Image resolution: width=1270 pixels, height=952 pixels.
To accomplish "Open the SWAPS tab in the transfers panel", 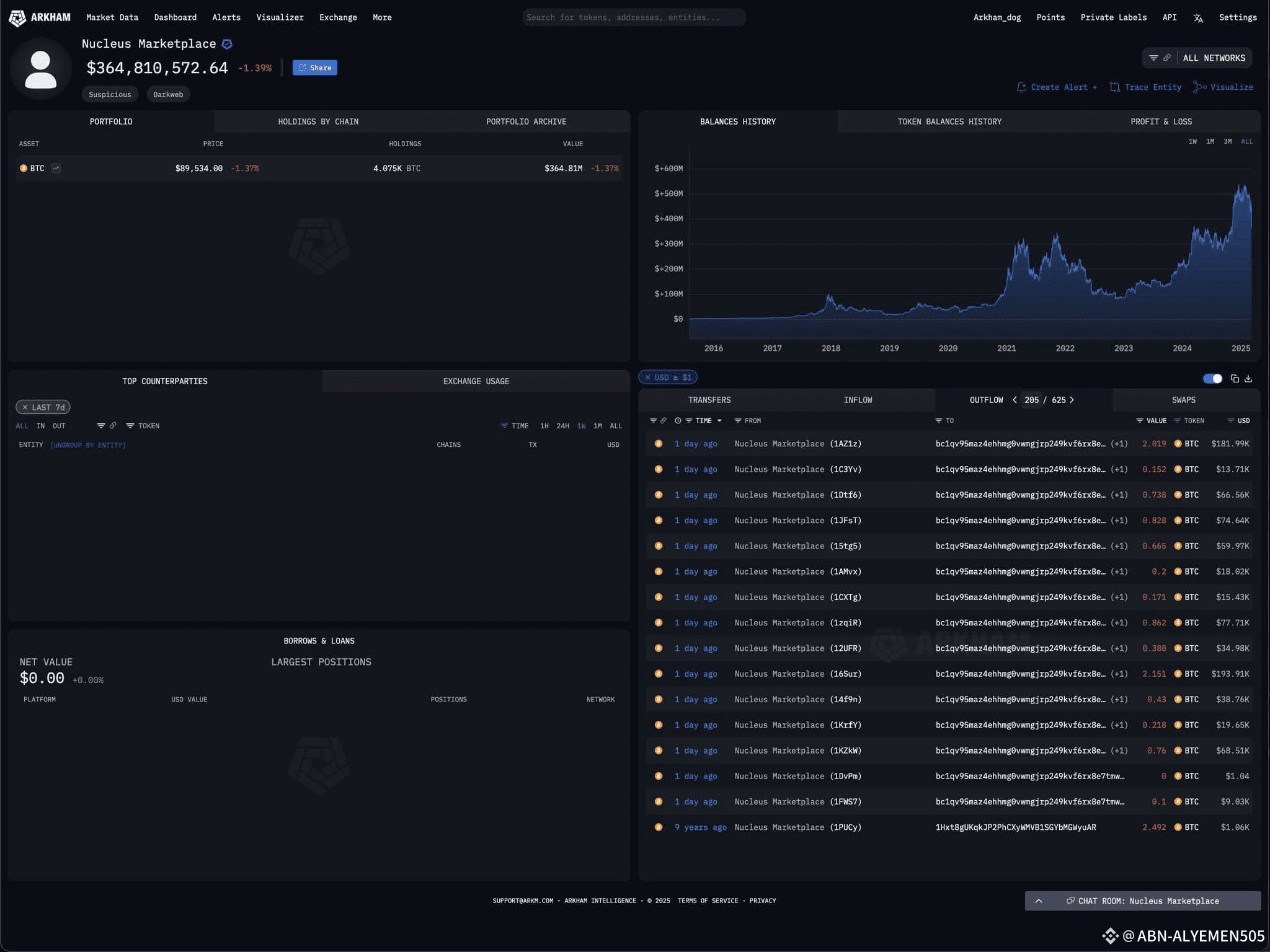I will [x=1182, y=400].
